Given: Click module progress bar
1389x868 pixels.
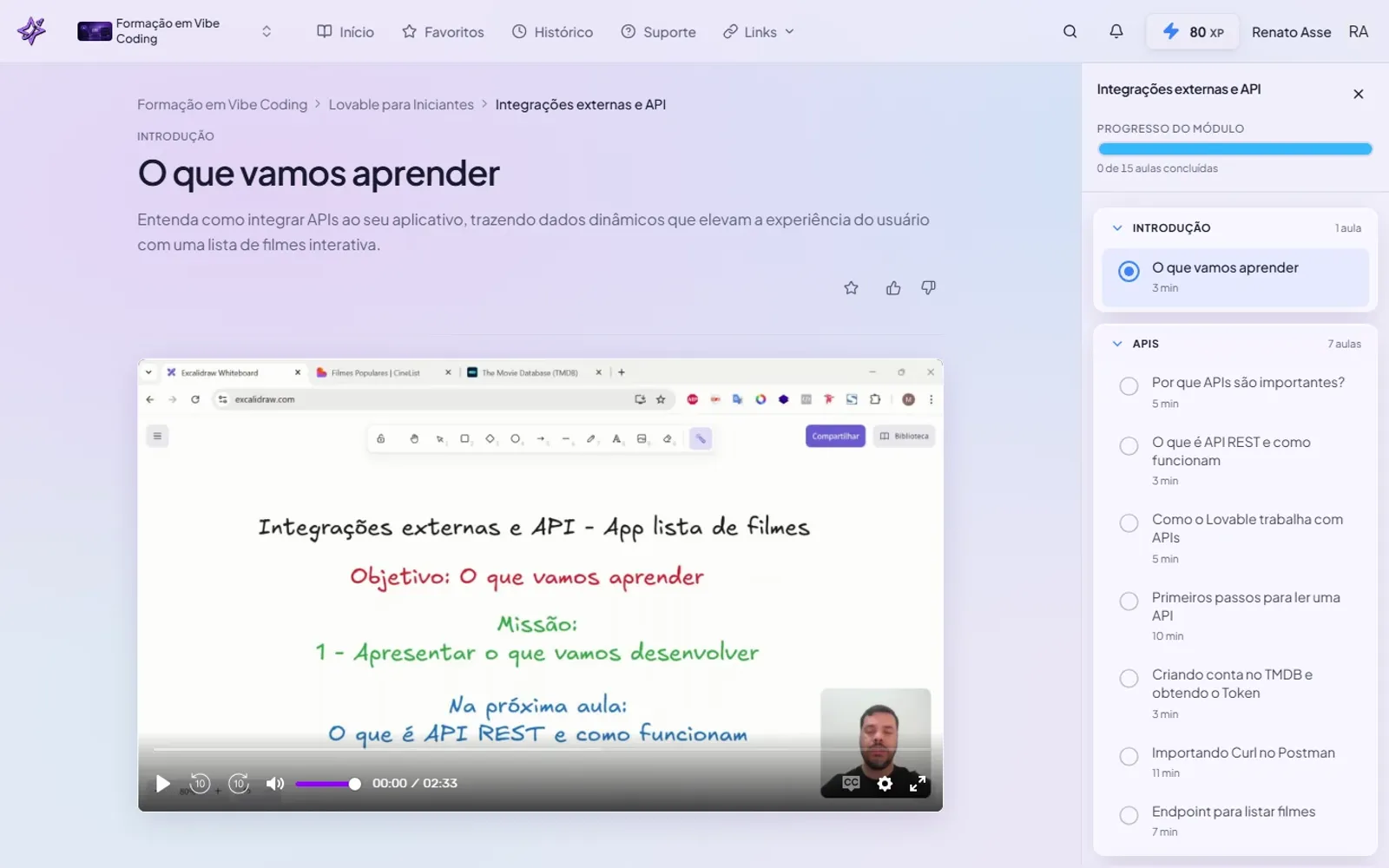Looking at the screenshot, I should point(1234,149).
